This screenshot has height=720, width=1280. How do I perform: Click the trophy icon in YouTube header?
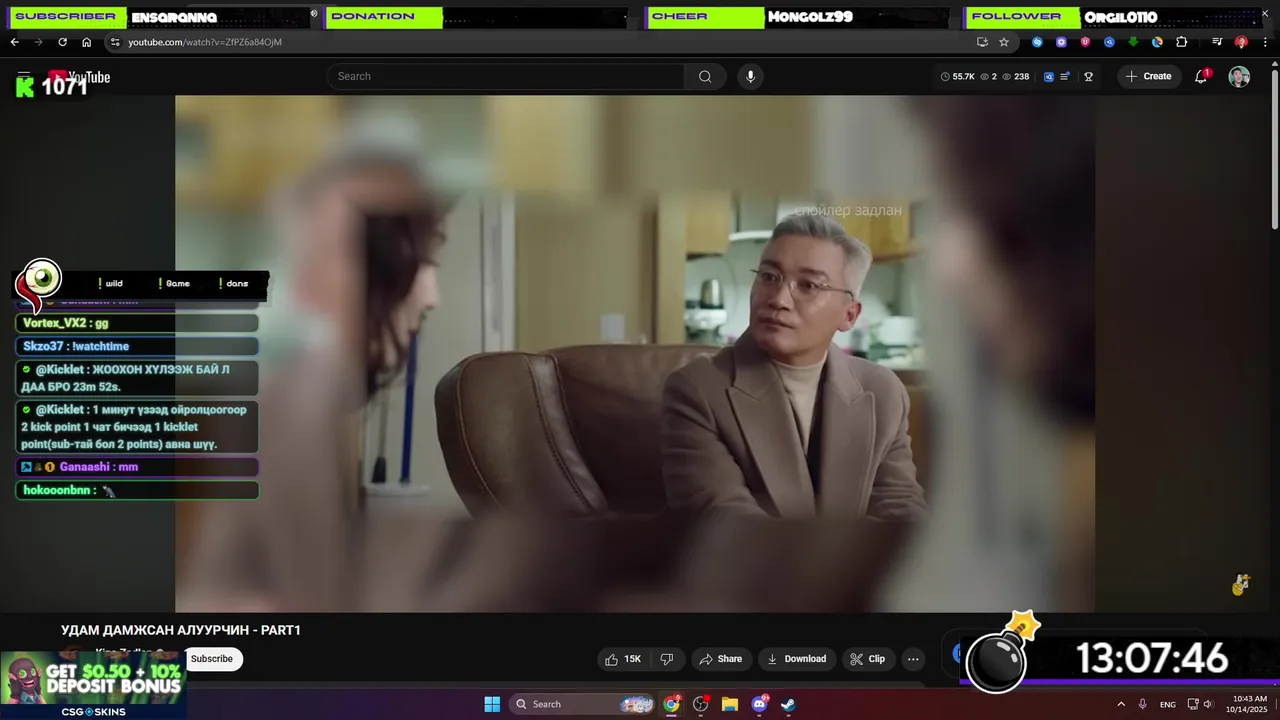click(x=1088, y=76)
